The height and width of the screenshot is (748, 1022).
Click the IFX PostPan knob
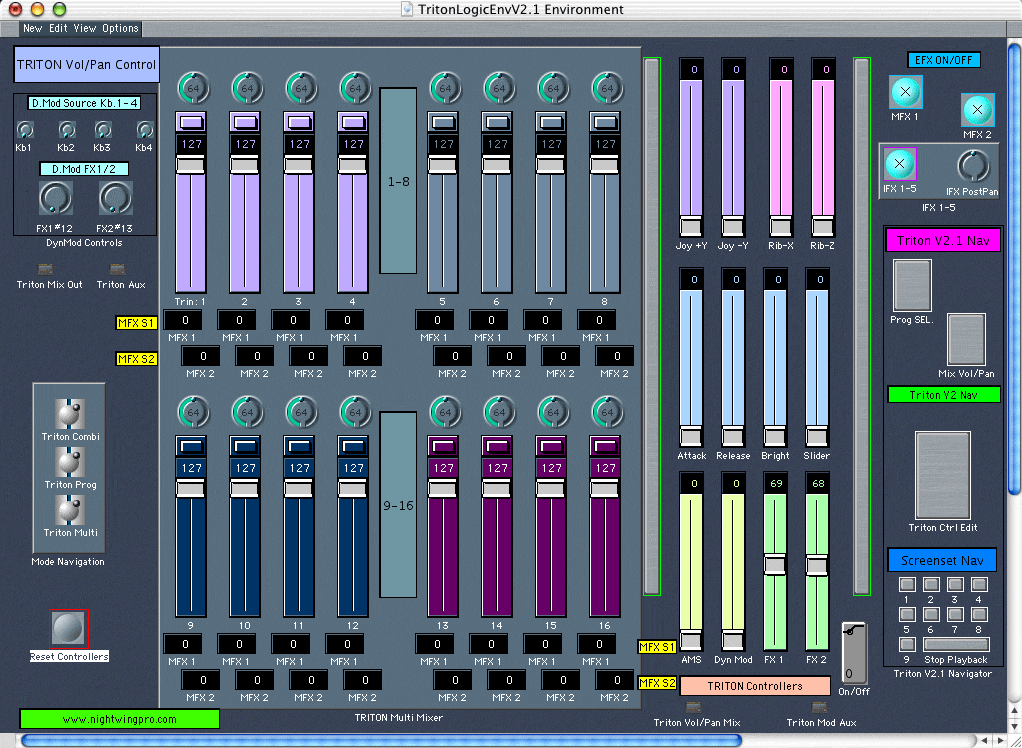point(972,165)
